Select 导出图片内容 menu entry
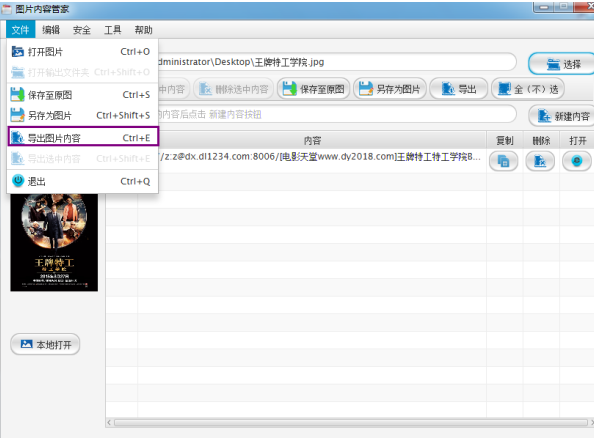The image size is (594, 438). (x=83, y=137)
